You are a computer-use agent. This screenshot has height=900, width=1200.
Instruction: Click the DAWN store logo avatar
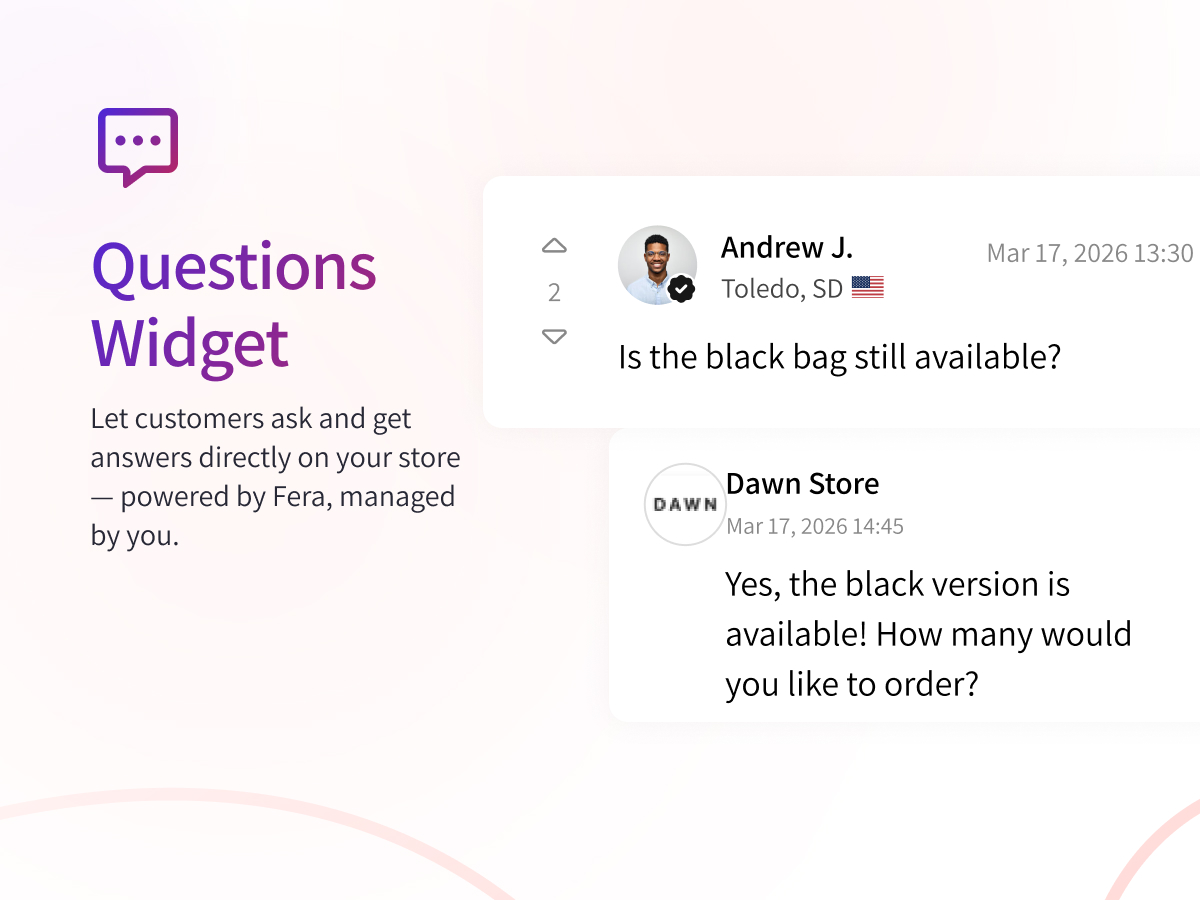[x=684, y=504]
